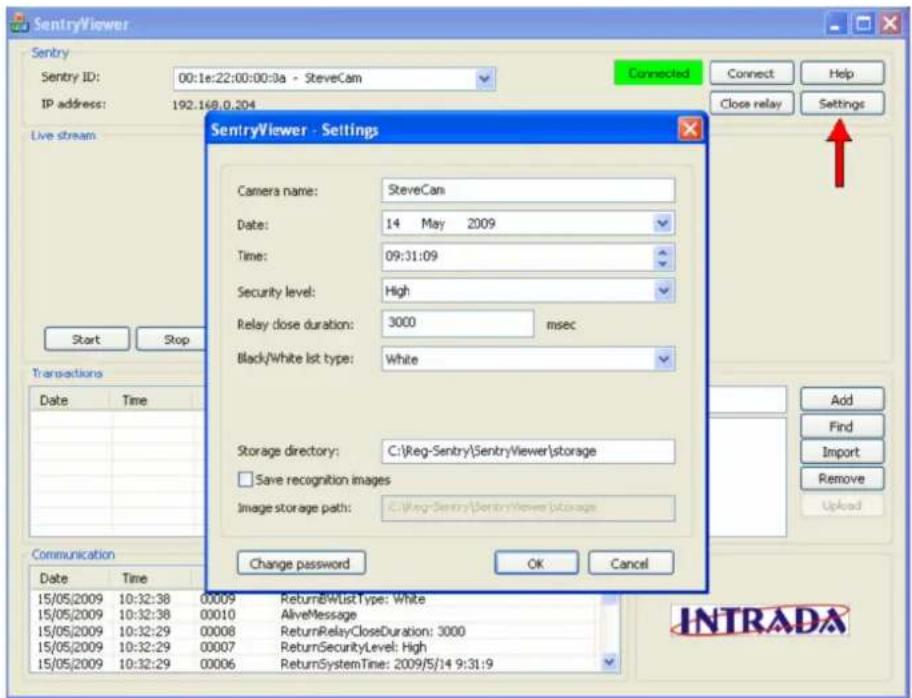
Task: Minimize the SentryViewer window
Action: tap(837, 23)
